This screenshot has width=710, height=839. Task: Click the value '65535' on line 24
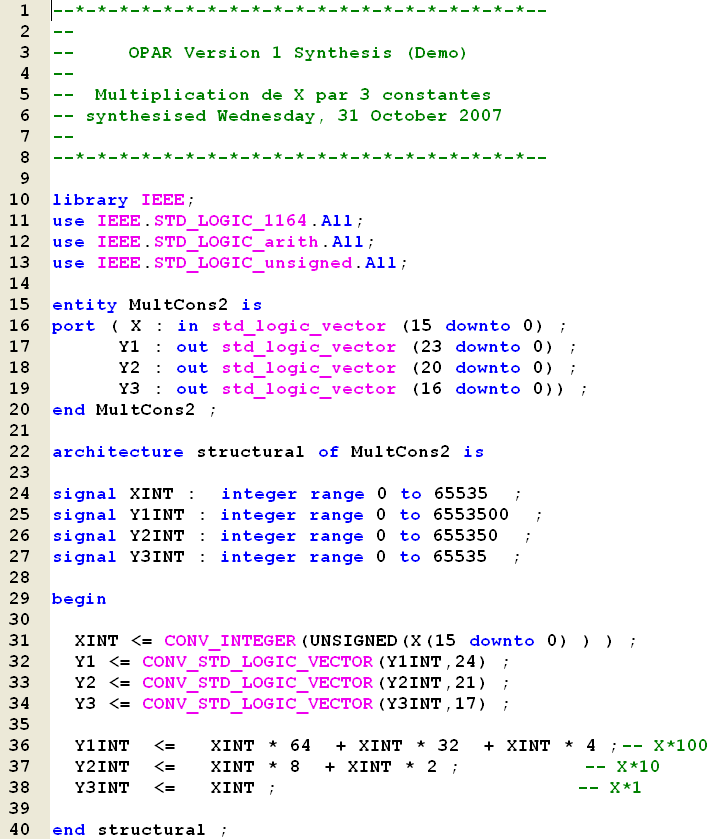461,493
